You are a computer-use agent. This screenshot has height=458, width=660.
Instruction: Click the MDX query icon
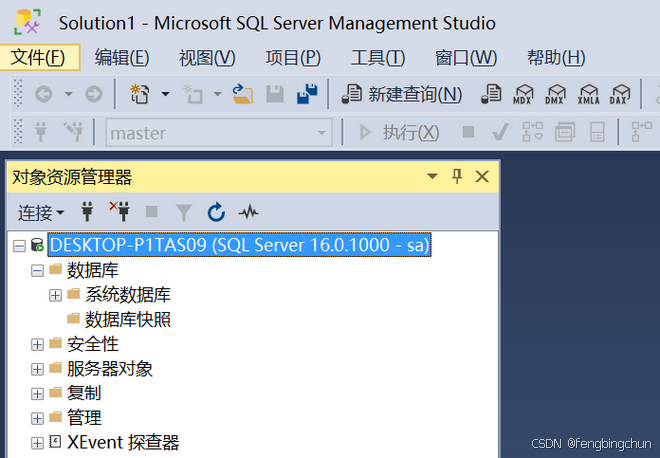point(523,93)
